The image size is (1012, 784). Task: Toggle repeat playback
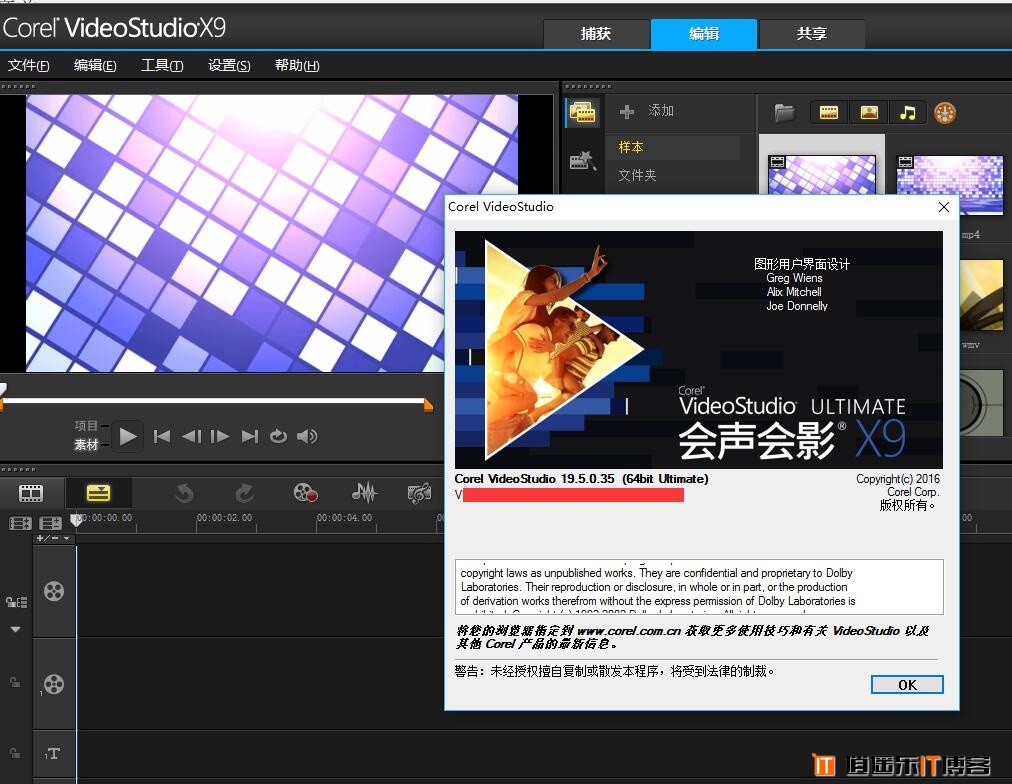point(278,437)
